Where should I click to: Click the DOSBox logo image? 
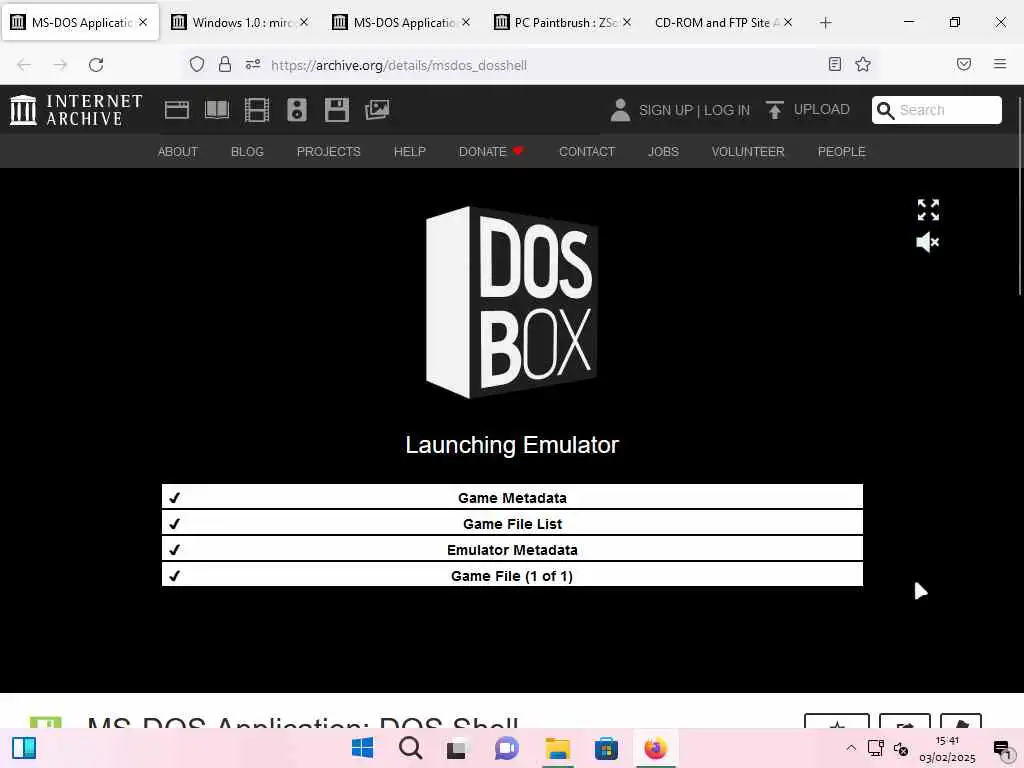(x=511, y=302)
